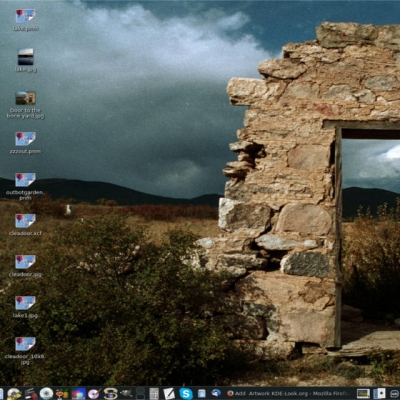Launch the clapperboard video app in the panel

point(31,394)
